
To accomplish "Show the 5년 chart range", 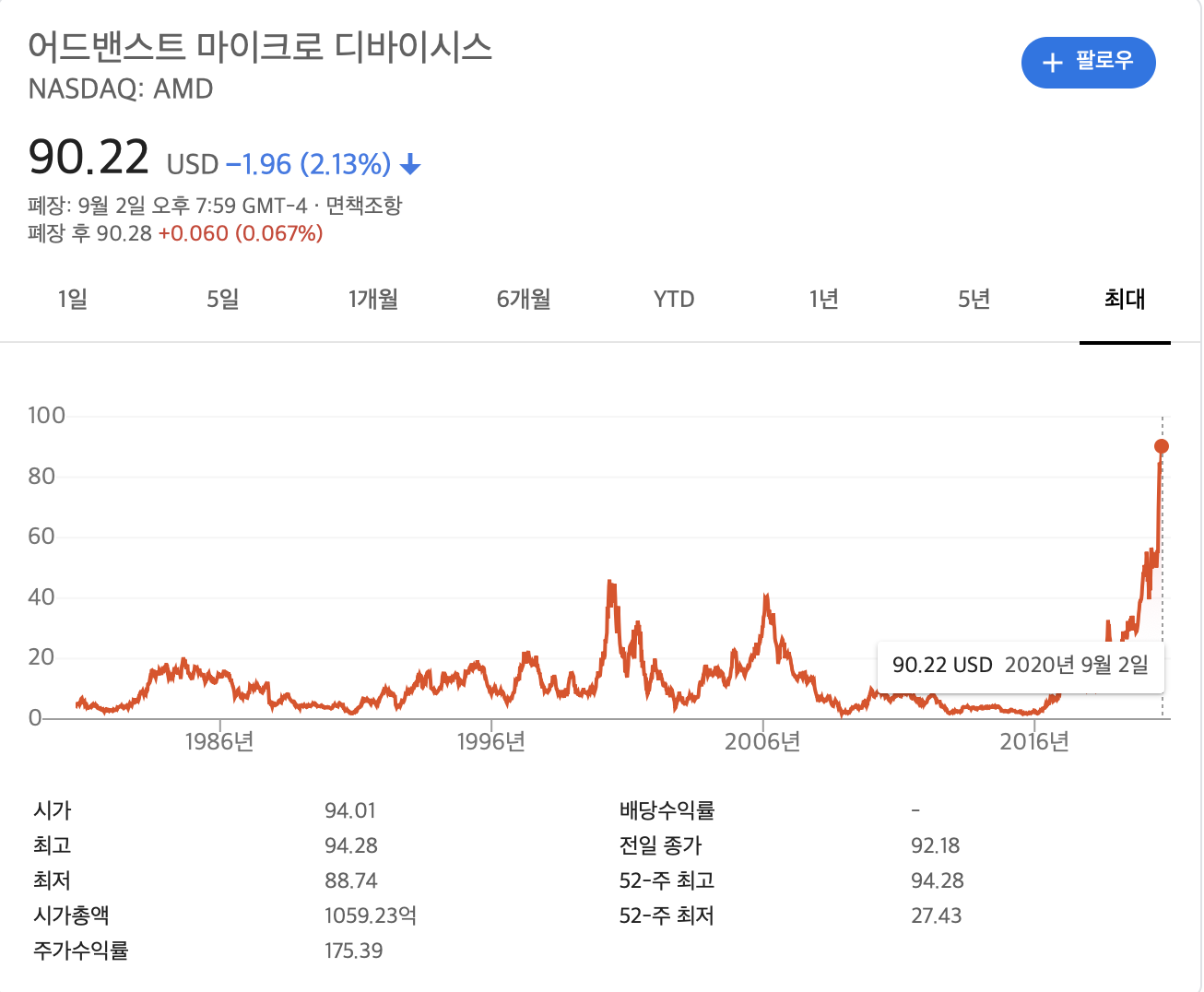I will coord(974,299).
